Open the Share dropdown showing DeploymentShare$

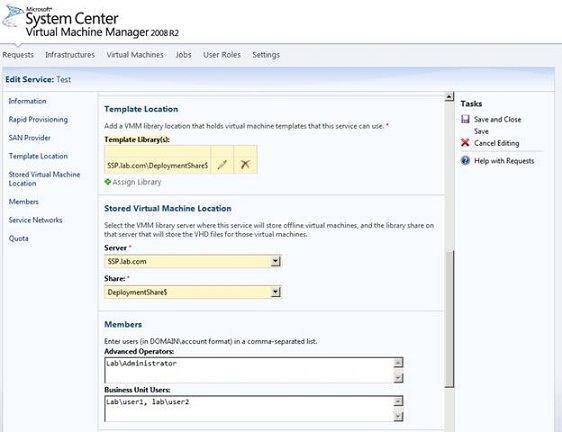(x=193, y=292)
